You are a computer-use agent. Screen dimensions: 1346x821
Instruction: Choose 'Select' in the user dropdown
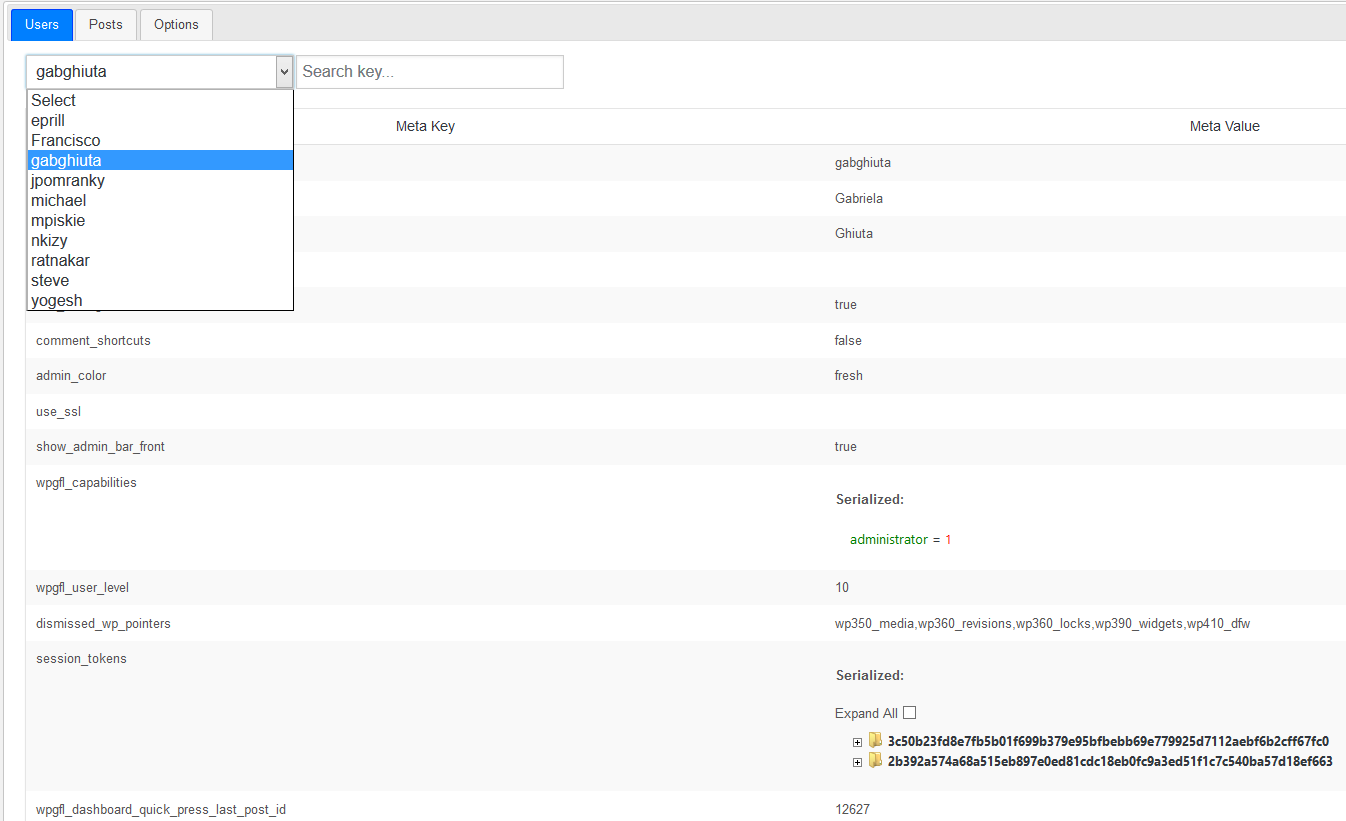(x=160, y=100)
